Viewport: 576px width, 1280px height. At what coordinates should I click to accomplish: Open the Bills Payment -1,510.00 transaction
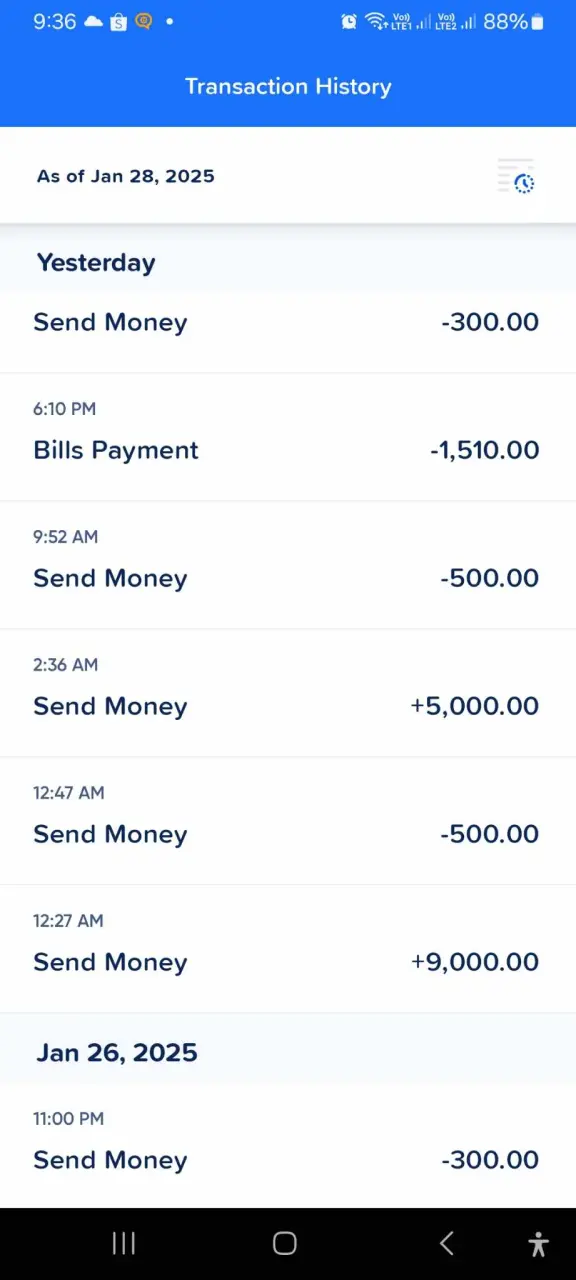pyautogui.click(x=288, y=437)
